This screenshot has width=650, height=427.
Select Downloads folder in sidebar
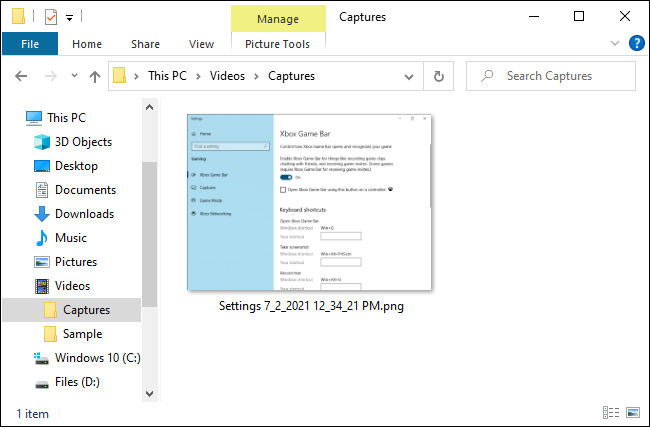point(84,214)
